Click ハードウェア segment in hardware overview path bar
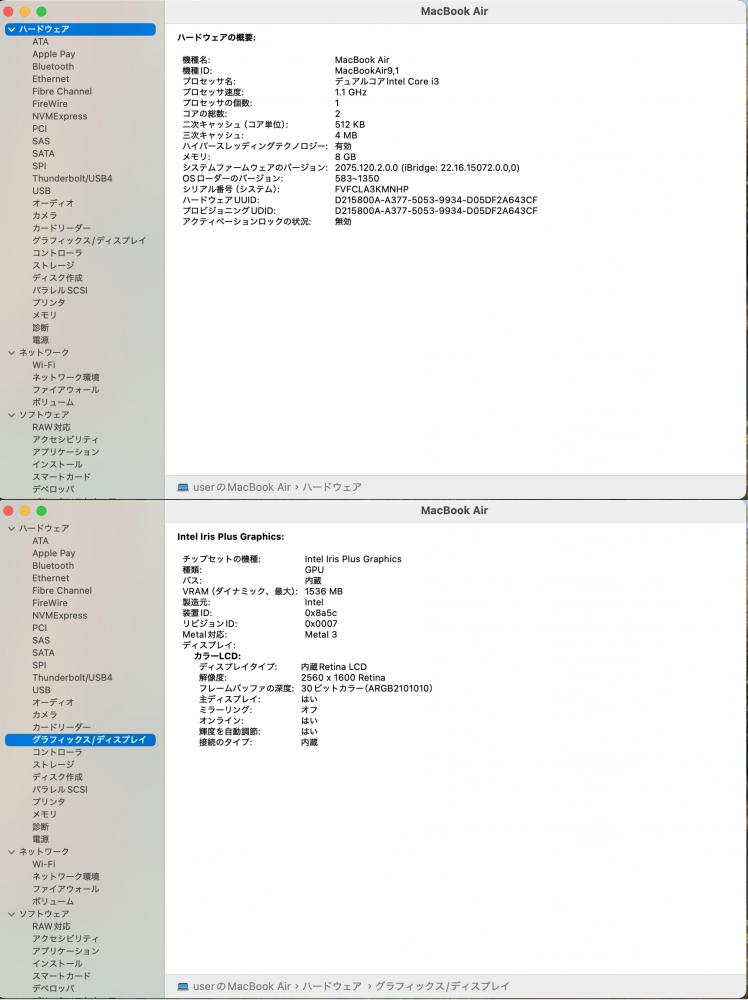The image size is (748, 1000). (x=332, y=487)
